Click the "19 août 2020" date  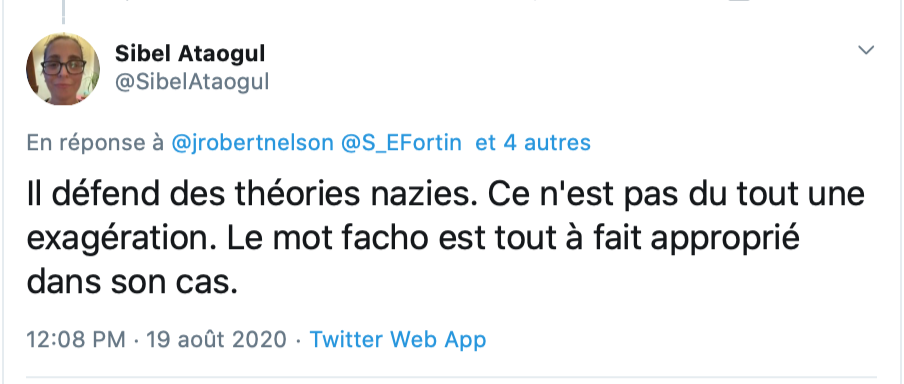pos(216,339)
